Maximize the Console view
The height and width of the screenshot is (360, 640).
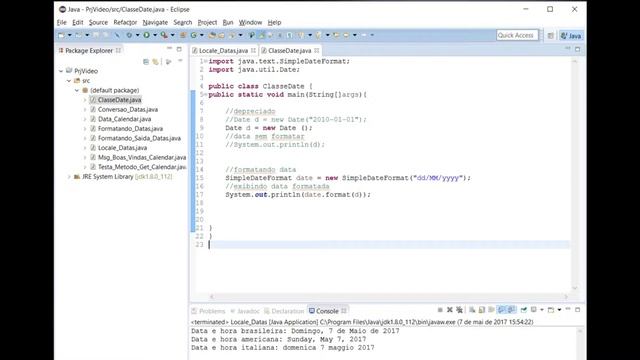[578, 310]
